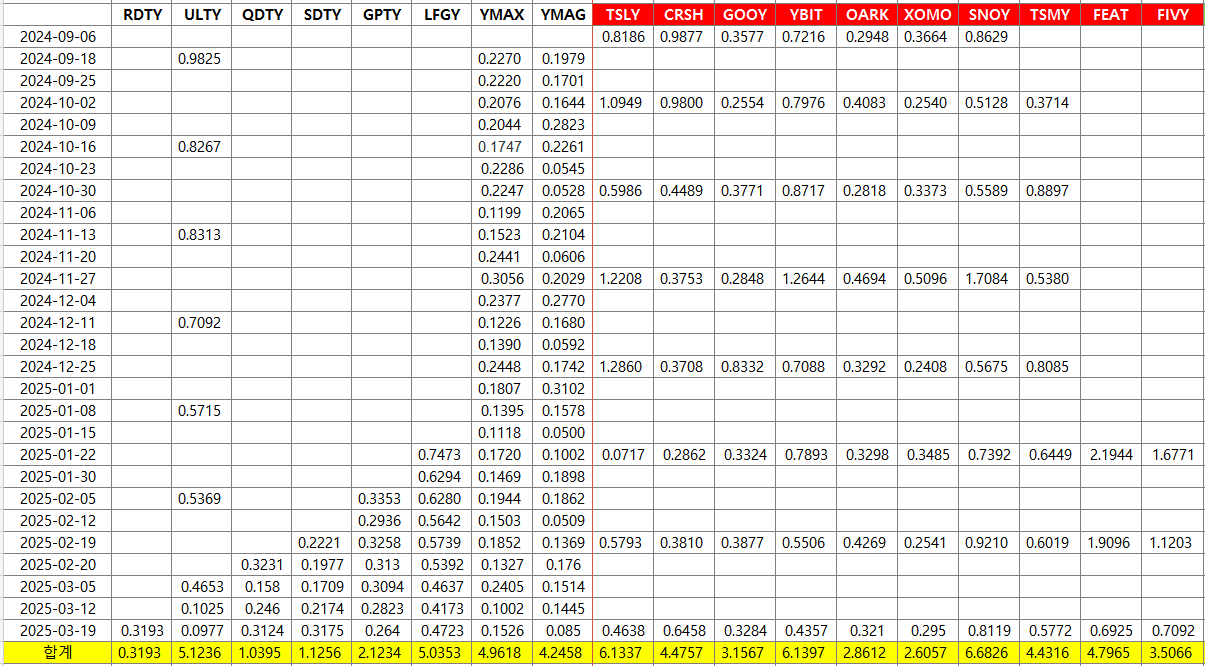Click QDTY value 0.3231 on 2025-02-20
Image resolution: width=1205 pixels, height=666 pixels.
(x=261, y=564)
